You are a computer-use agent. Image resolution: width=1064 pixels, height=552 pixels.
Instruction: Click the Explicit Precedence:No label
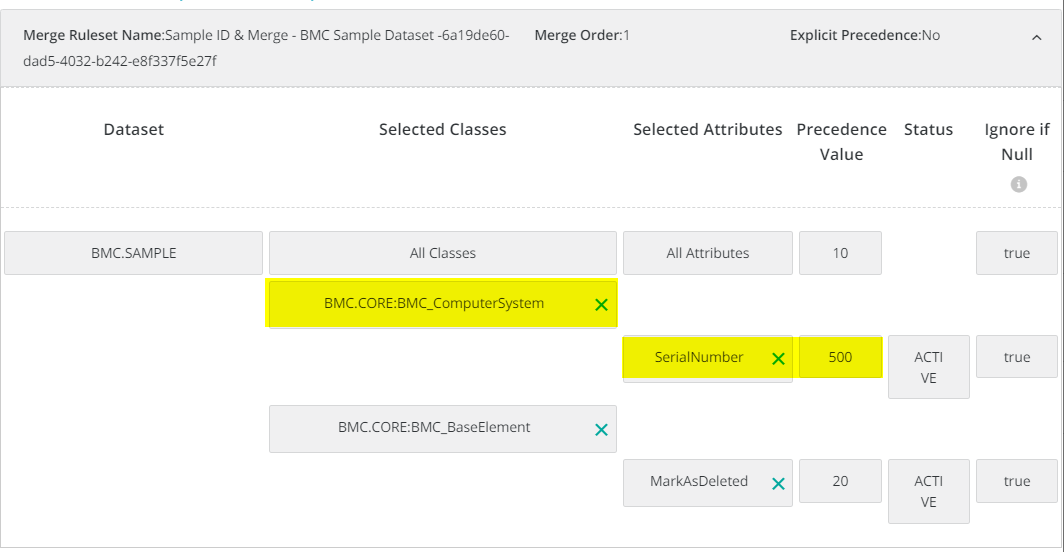click(x=864, y=35)
